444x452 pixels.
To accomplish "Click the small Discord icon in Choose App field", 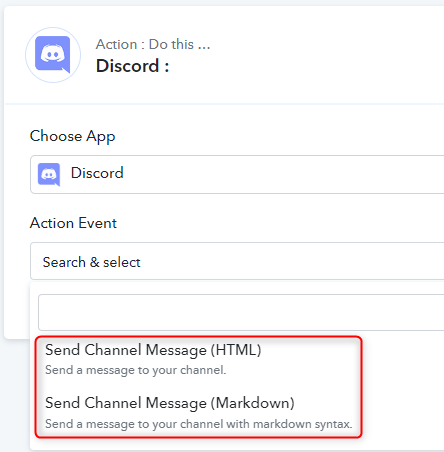I will [49, 174].
